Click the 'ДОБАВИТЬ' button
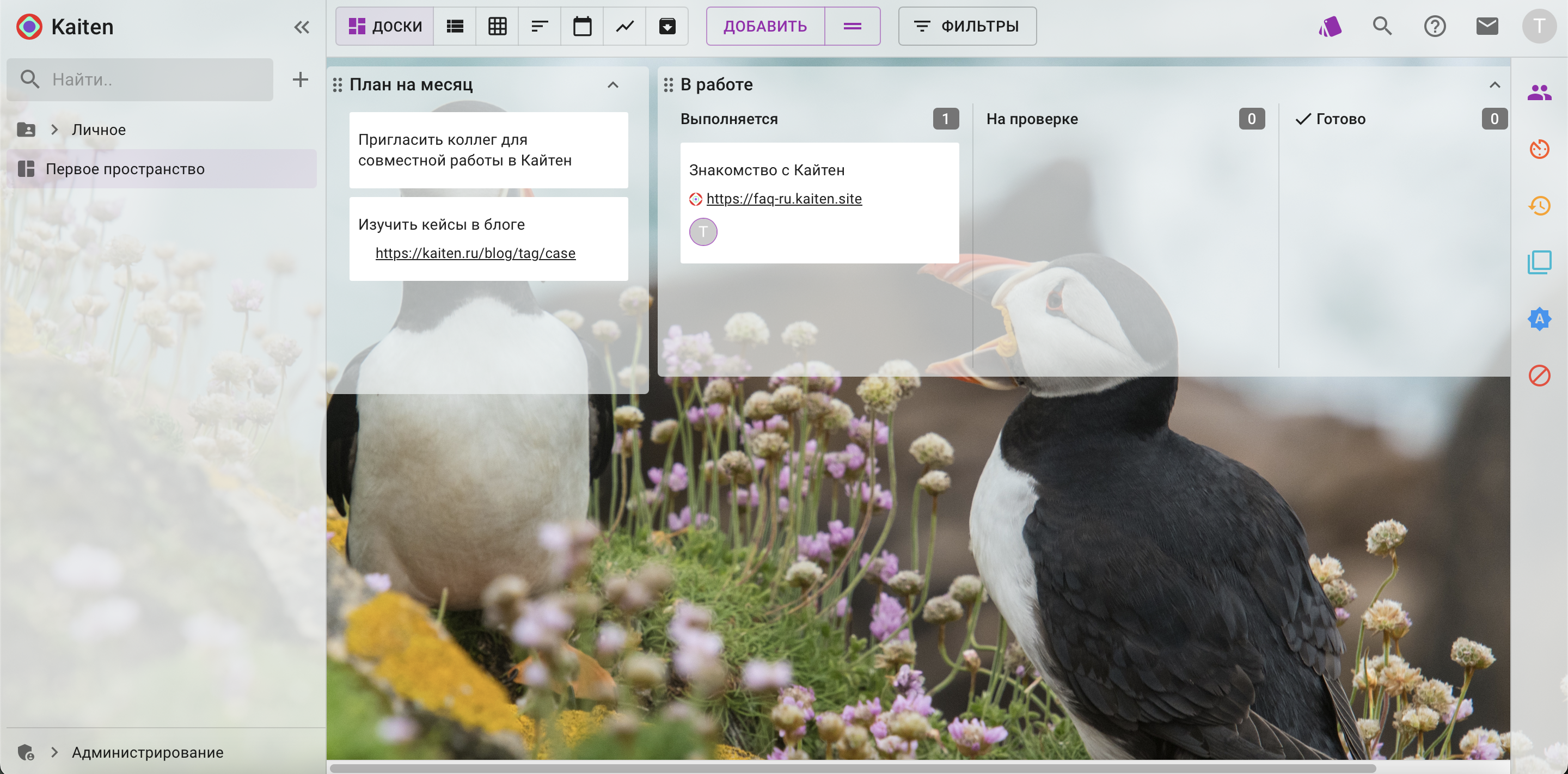The image size is (1568, 774). point(765,26)
